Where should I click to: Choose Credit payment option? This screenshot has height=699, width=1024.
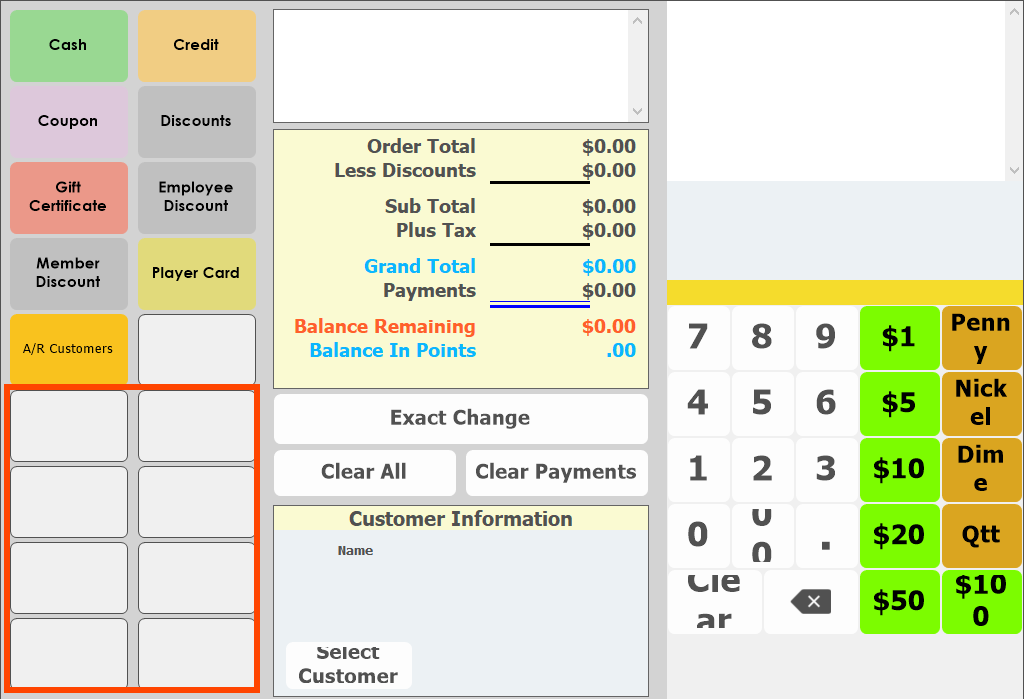(x=196, y=45)
